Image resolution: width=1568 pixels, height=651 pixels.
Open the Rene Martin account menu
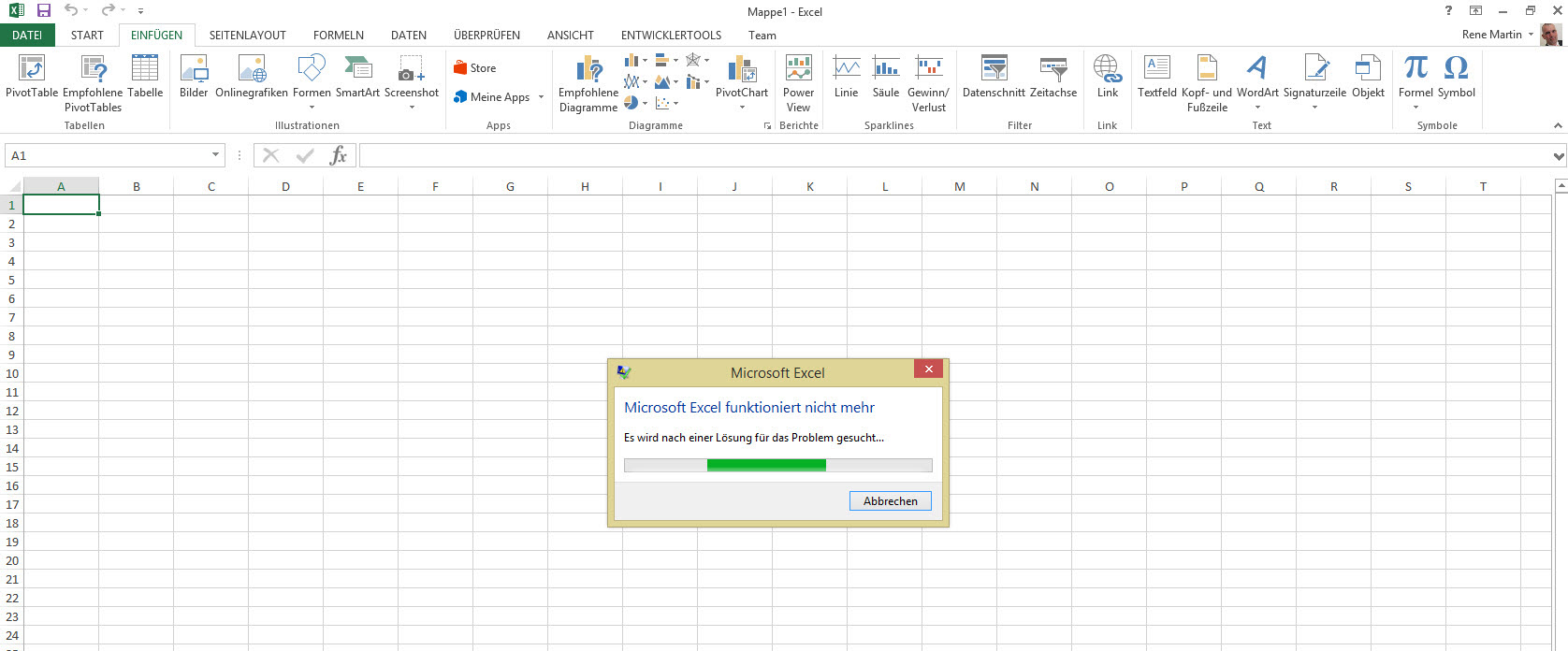(1498, 35)
